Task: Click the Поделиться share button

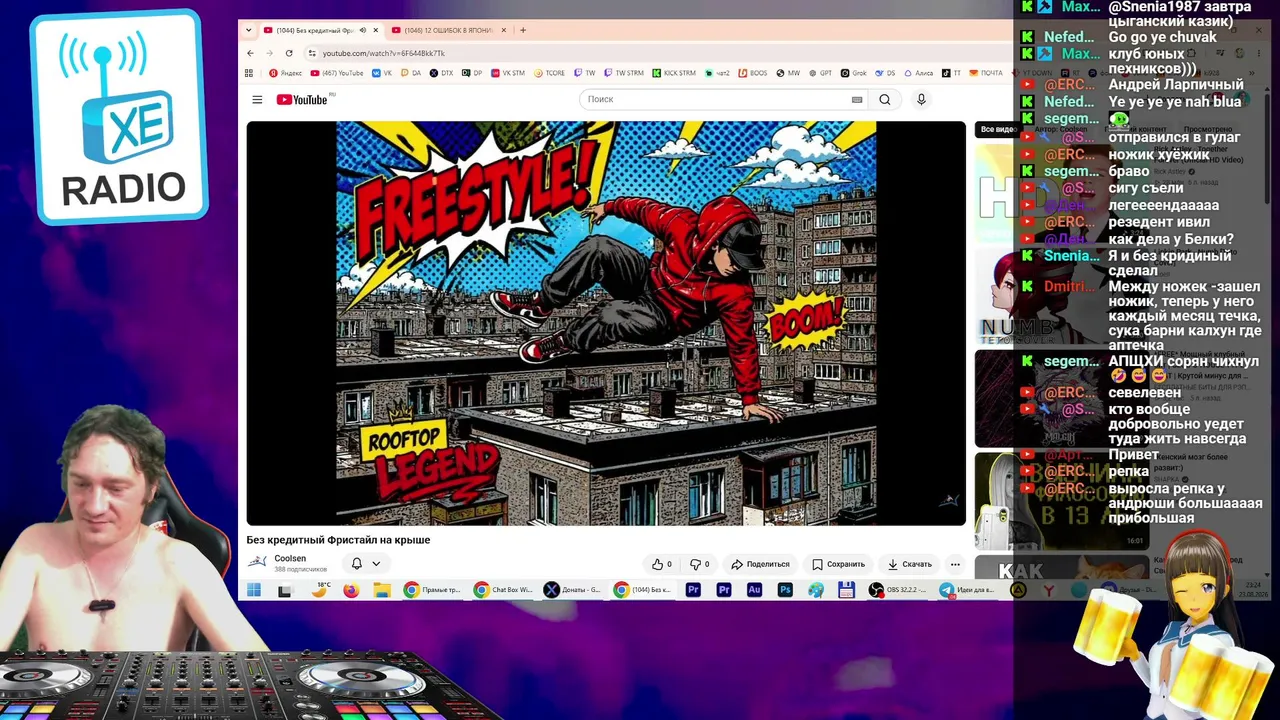Action: coord(760,564)
